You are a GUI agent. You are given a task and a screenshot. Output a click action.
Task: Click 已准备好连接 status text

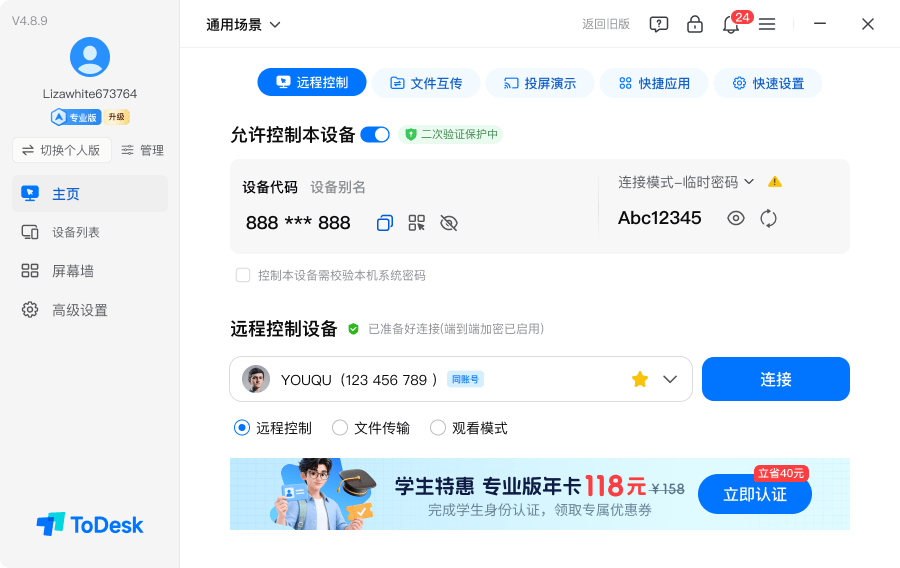[456, 329]
